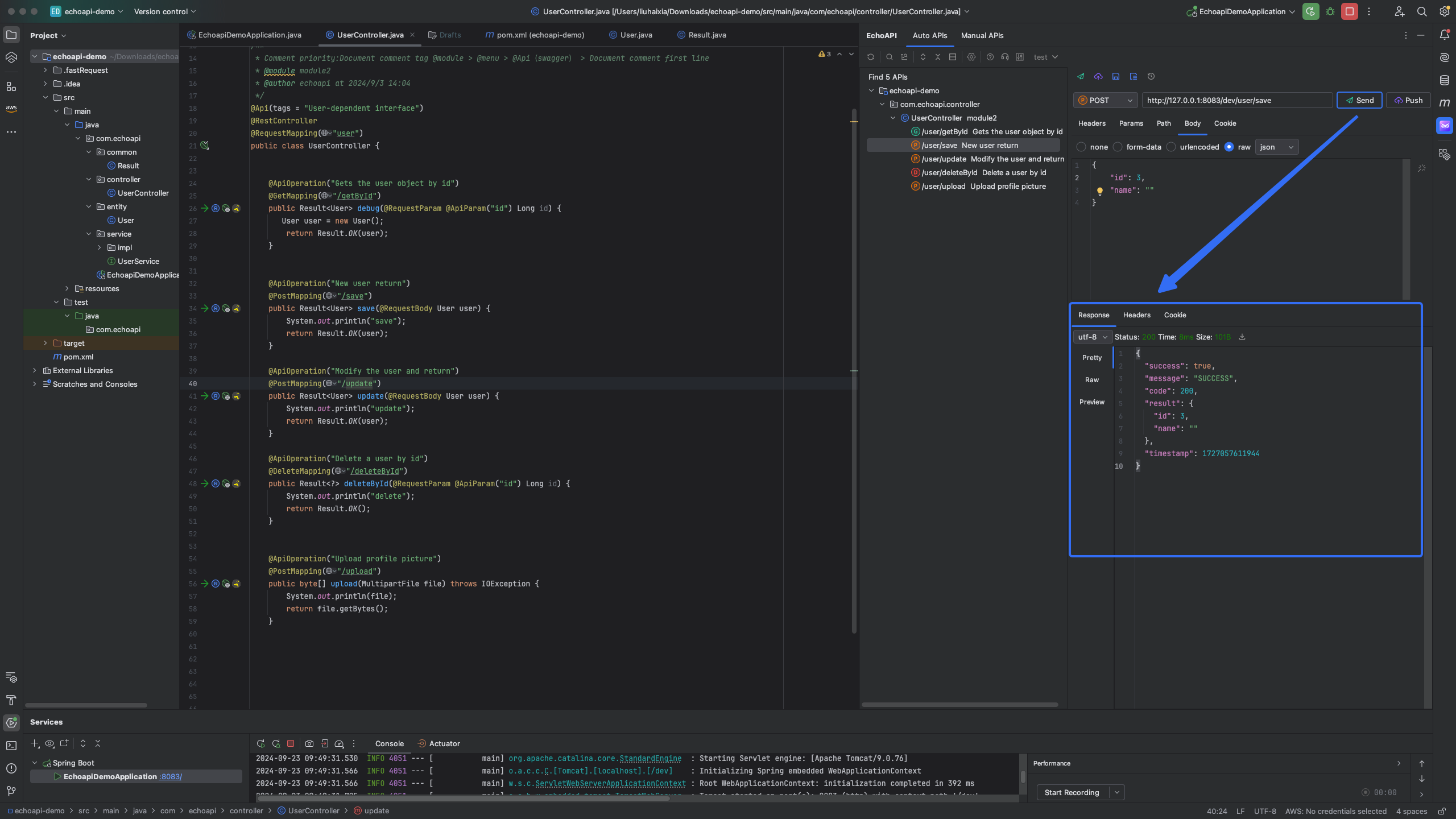Click the Start Recording button
The image size is (1456, 819).
tap(1072, 792)
